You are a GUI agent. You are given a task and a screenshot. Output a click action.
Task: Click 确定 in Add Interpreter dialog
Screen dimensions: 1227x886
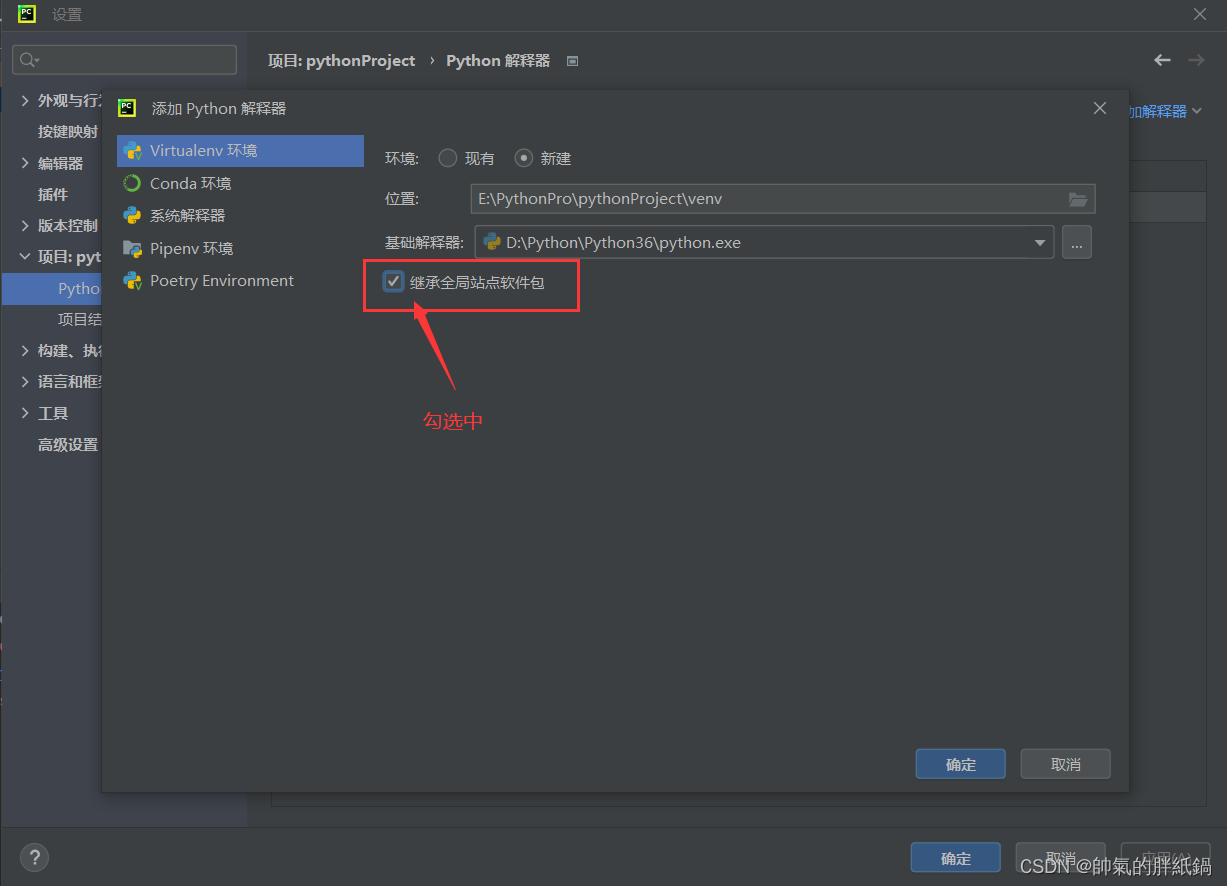point(961,764)
